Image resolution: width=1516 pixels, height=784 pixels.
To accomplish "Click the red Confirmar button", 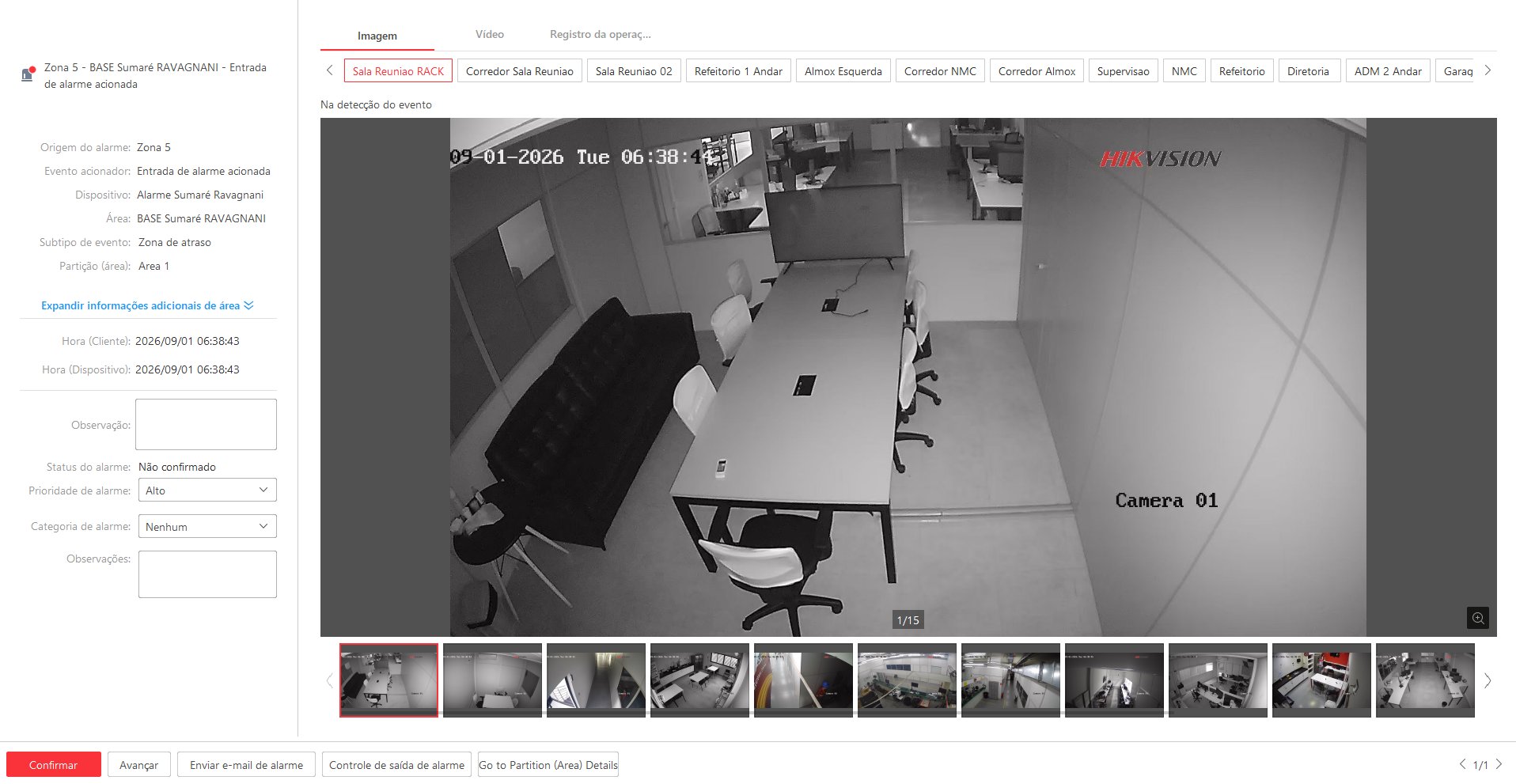I will pos(54,764).
